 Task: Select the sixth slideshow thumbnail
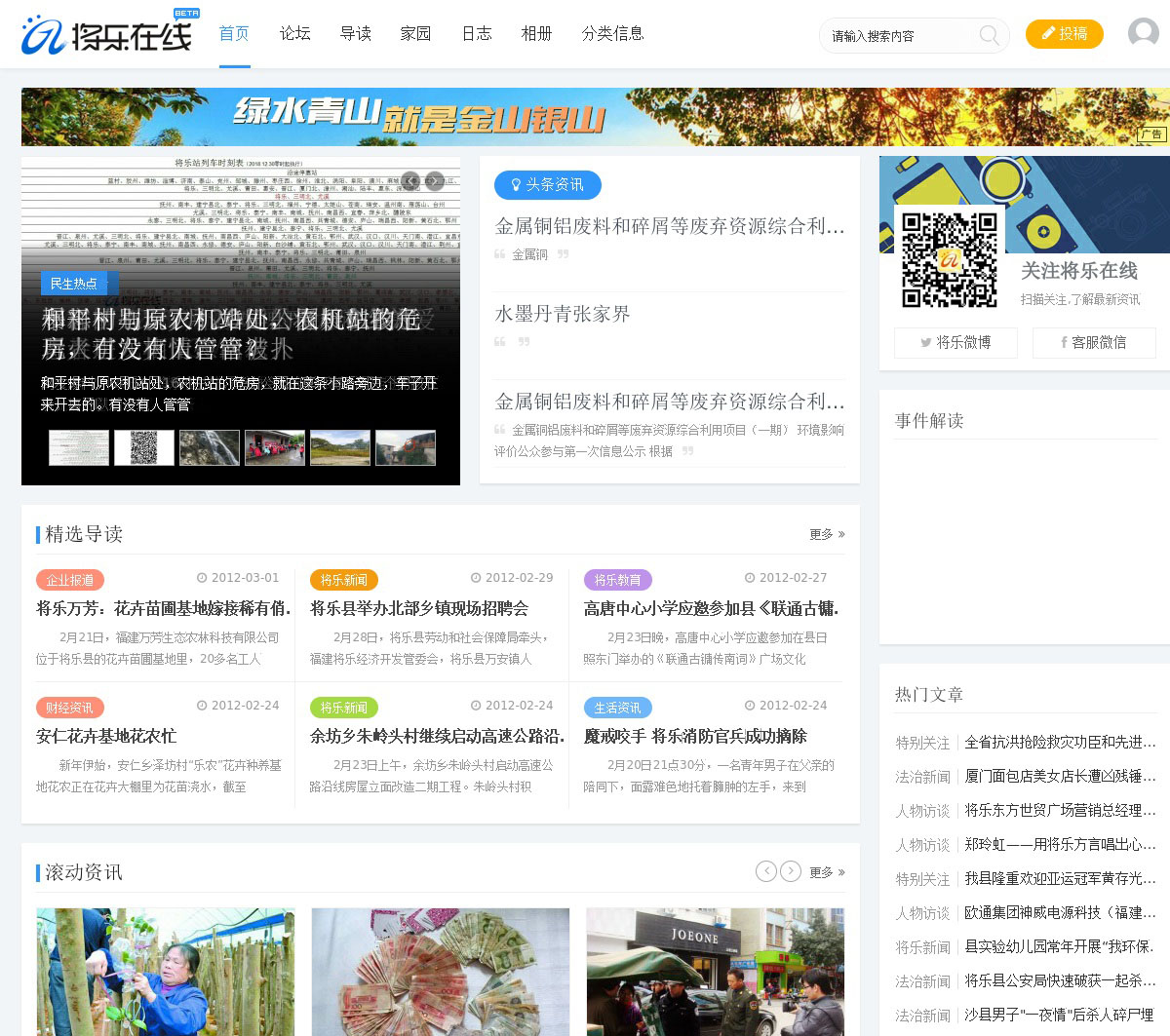406,447
